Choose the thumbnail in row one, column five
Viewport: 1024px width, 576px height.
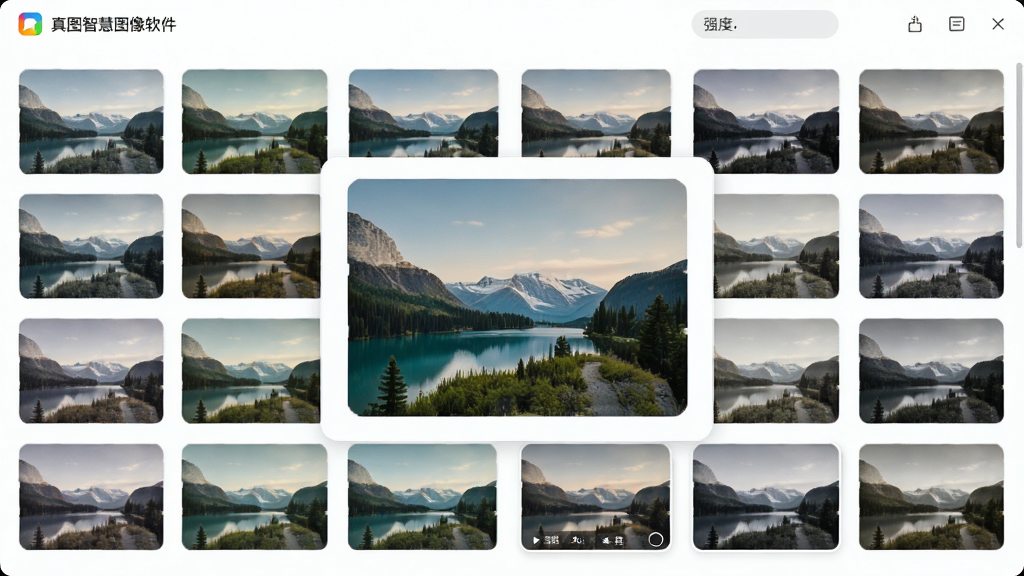point(766,121)
